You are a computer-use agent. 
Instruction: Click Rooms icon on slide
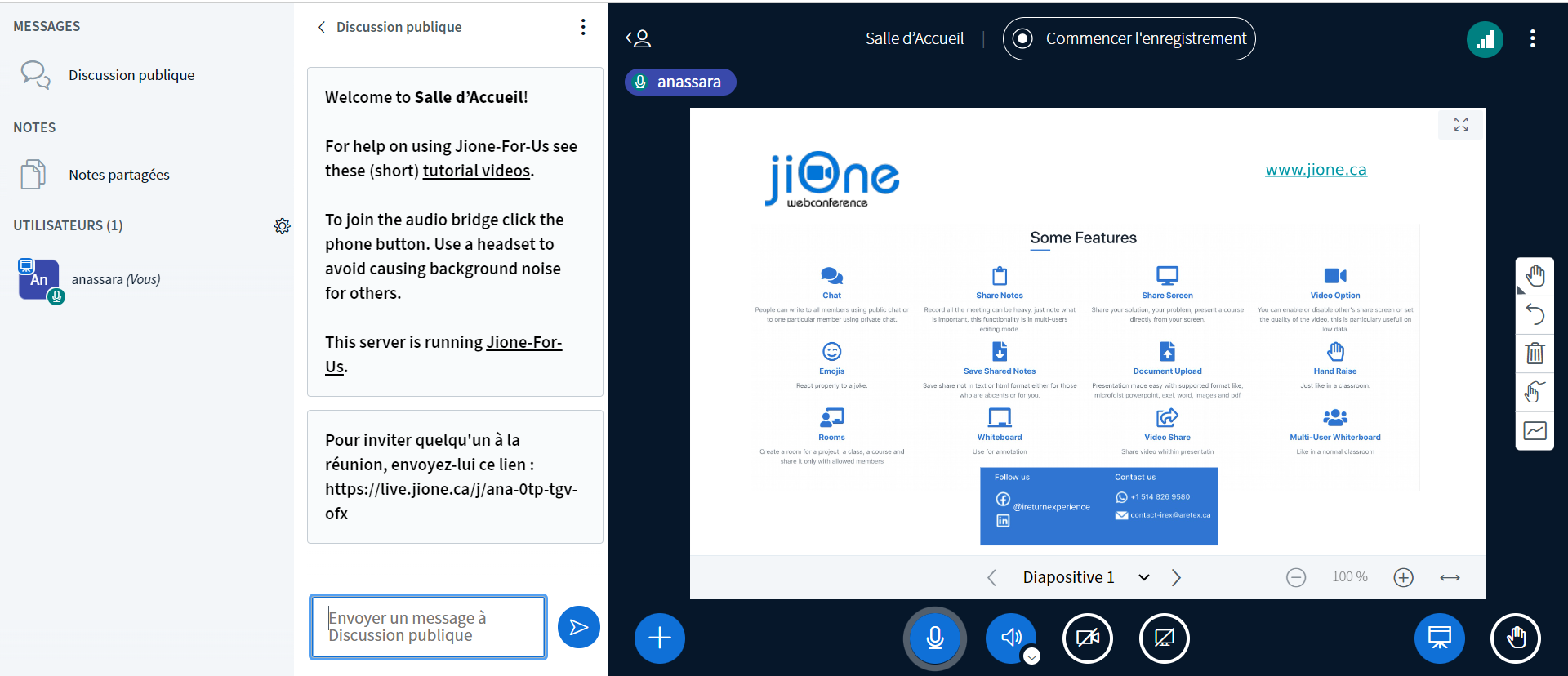(831, 418)
